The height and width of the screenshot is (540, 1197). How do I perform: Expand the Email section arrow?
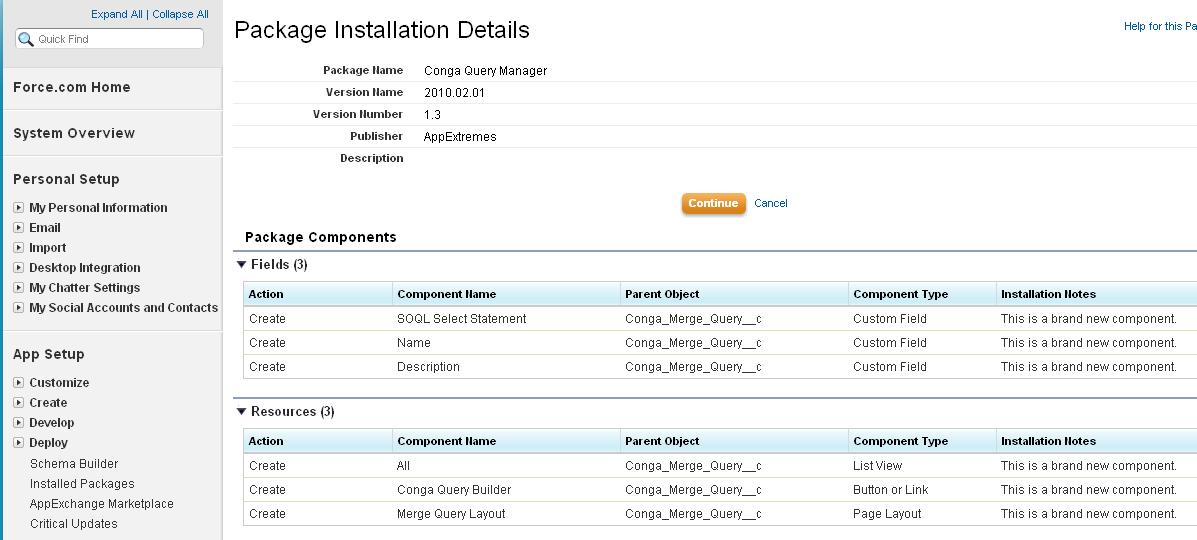pos(19,228)
